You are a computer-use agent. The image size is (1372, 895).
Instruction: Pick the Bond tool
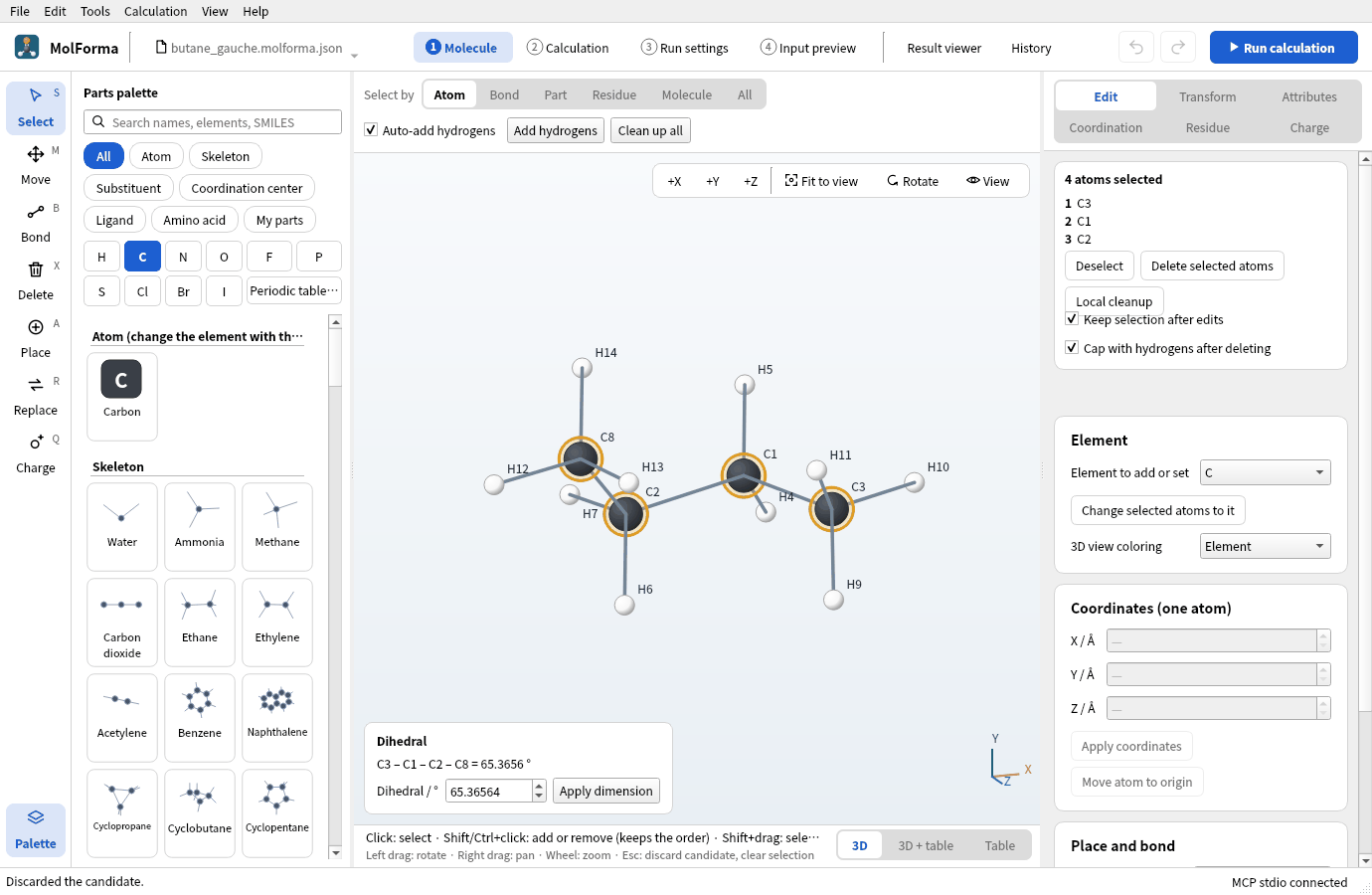point(36,223)
